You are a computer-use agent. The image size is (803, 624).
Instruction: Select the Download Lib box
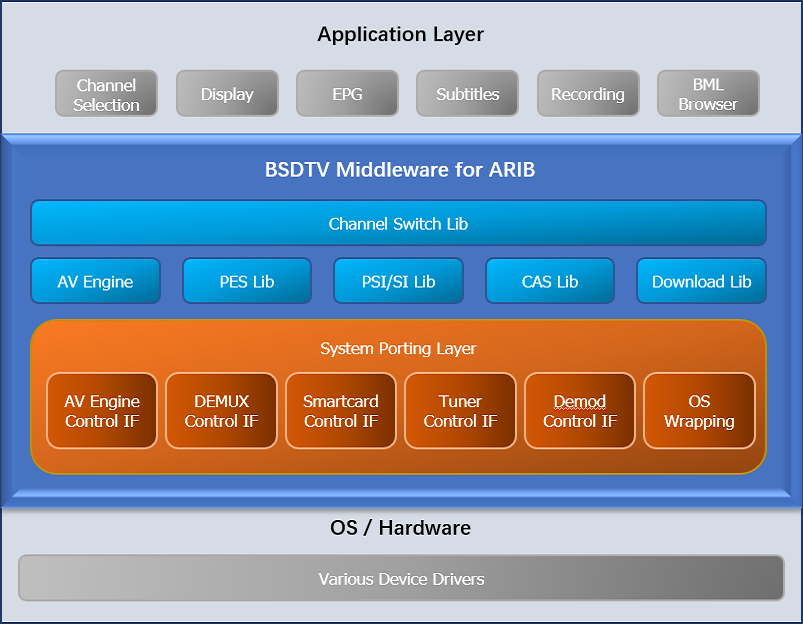coord(702,281)
